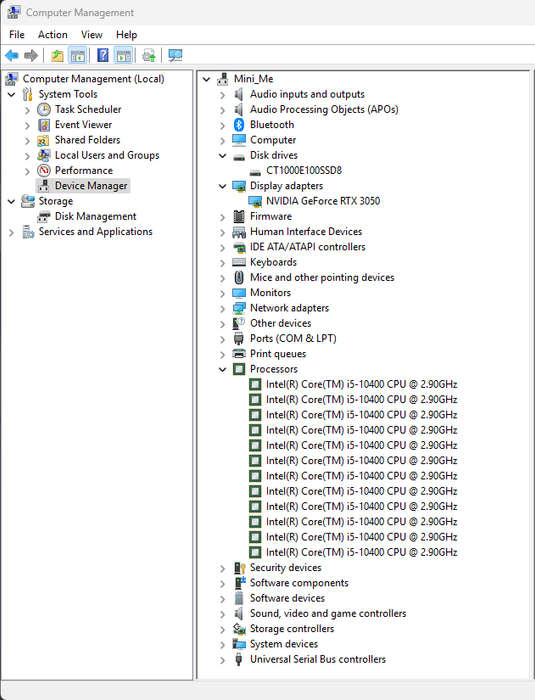
Task: Open the View menu
Action: coord(92,35)
